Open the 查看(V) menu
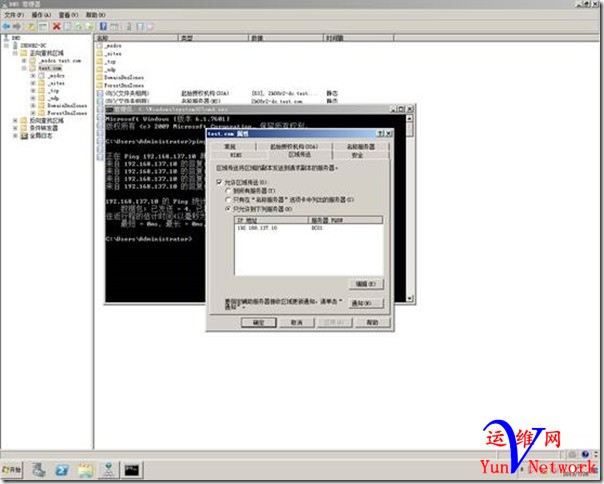 (68, 15)
